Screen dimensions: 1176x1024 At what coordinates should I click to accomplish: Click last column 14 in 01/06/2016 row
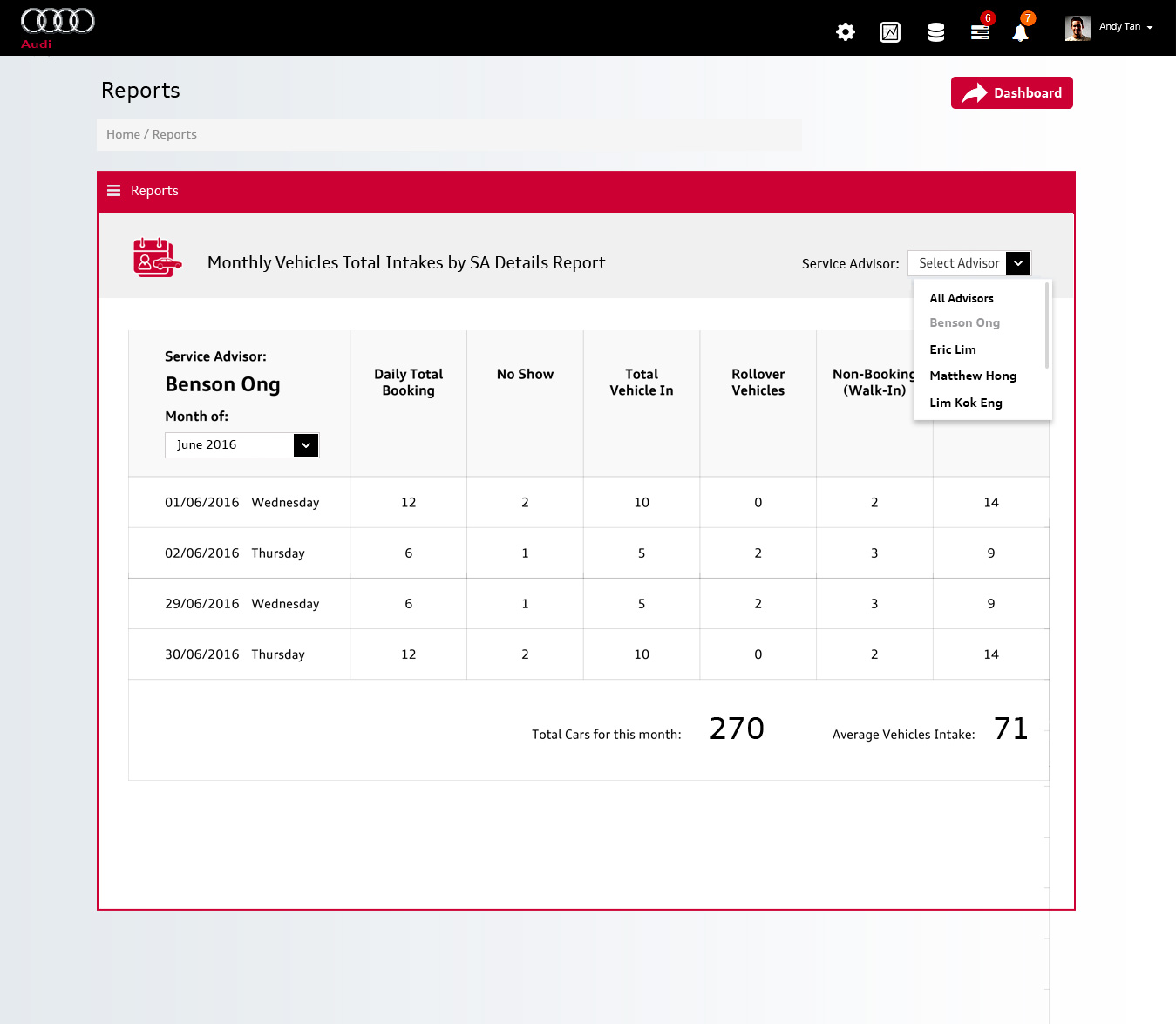coord(991,503)
